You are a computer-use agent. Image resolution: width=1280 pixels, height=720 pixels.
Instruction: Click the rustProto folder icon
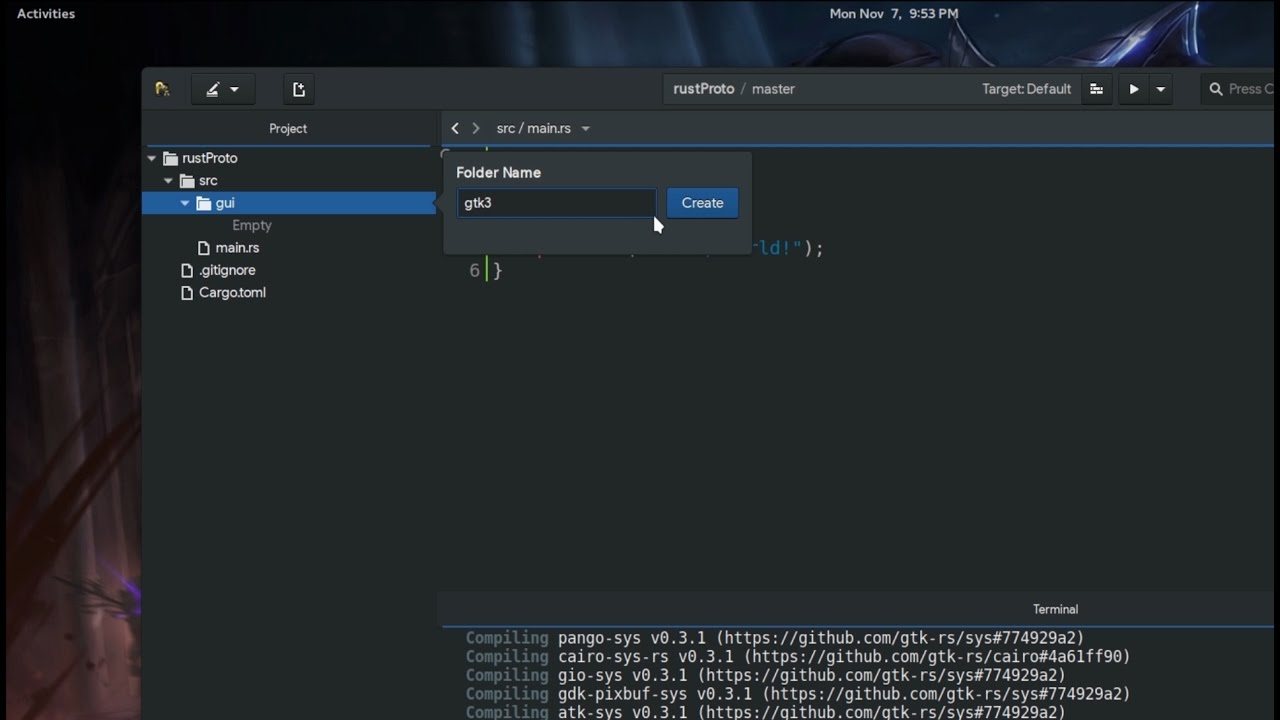(x=170, y=158)
